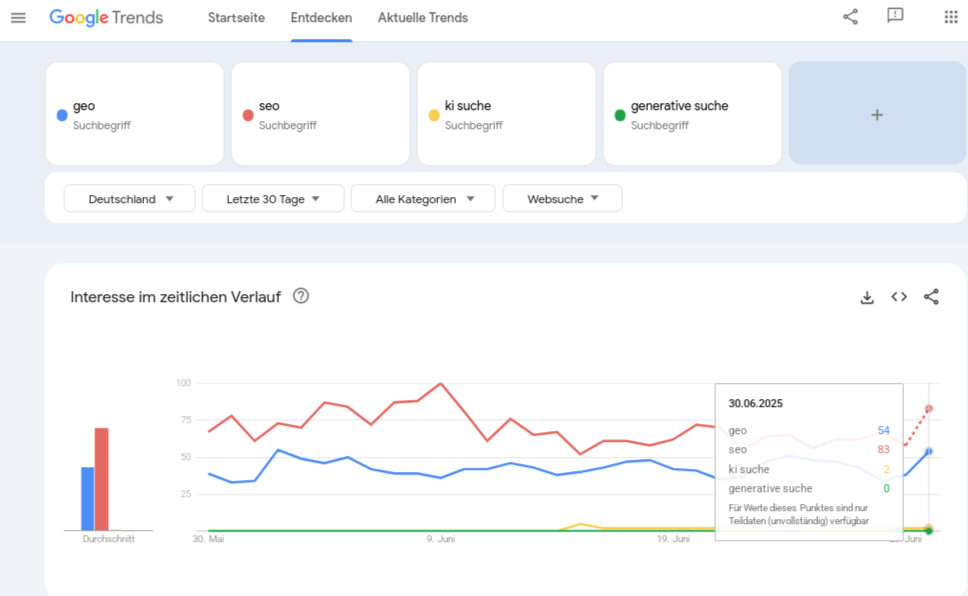Click the green generative suche color dot

click(x=620, y=115)
